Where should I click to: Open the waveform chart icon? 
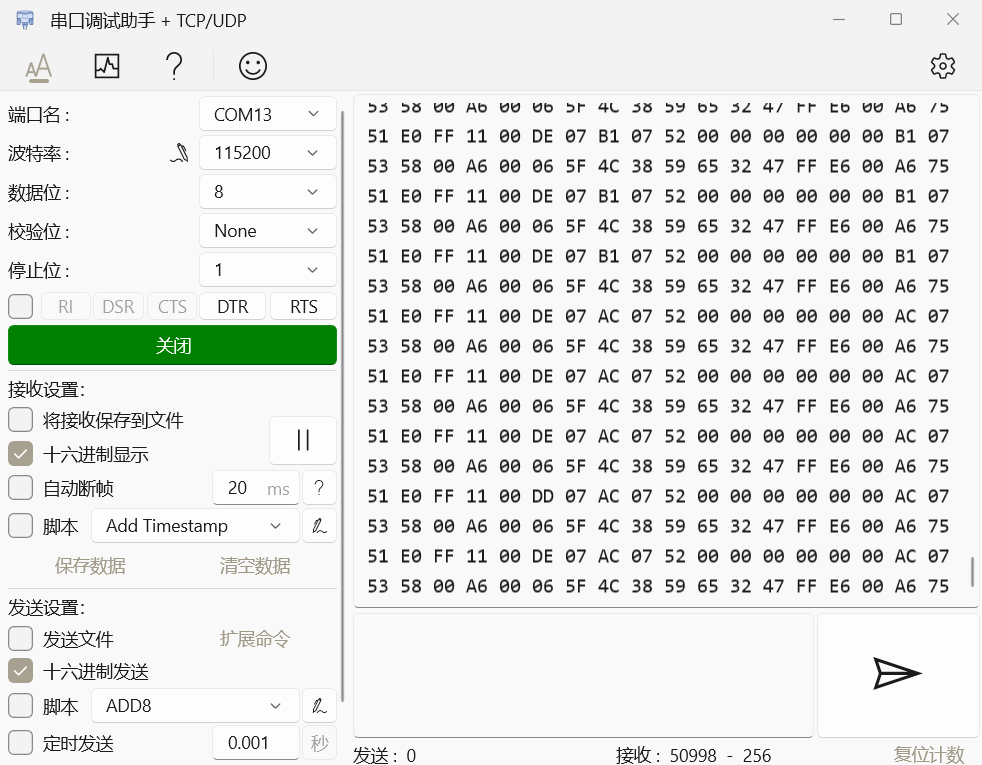106,67
